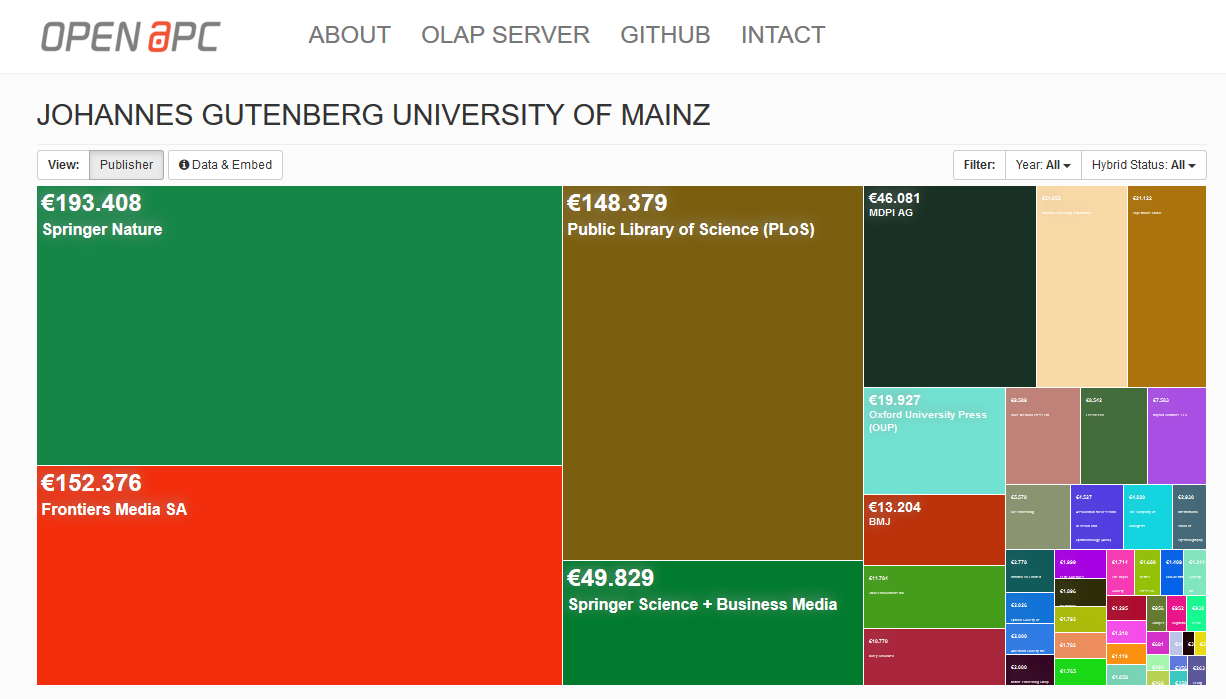Viewport: 1226px width, 699px height.
Task: Navigate to the INTACT menu item
Action: click(x=782, y=35)
